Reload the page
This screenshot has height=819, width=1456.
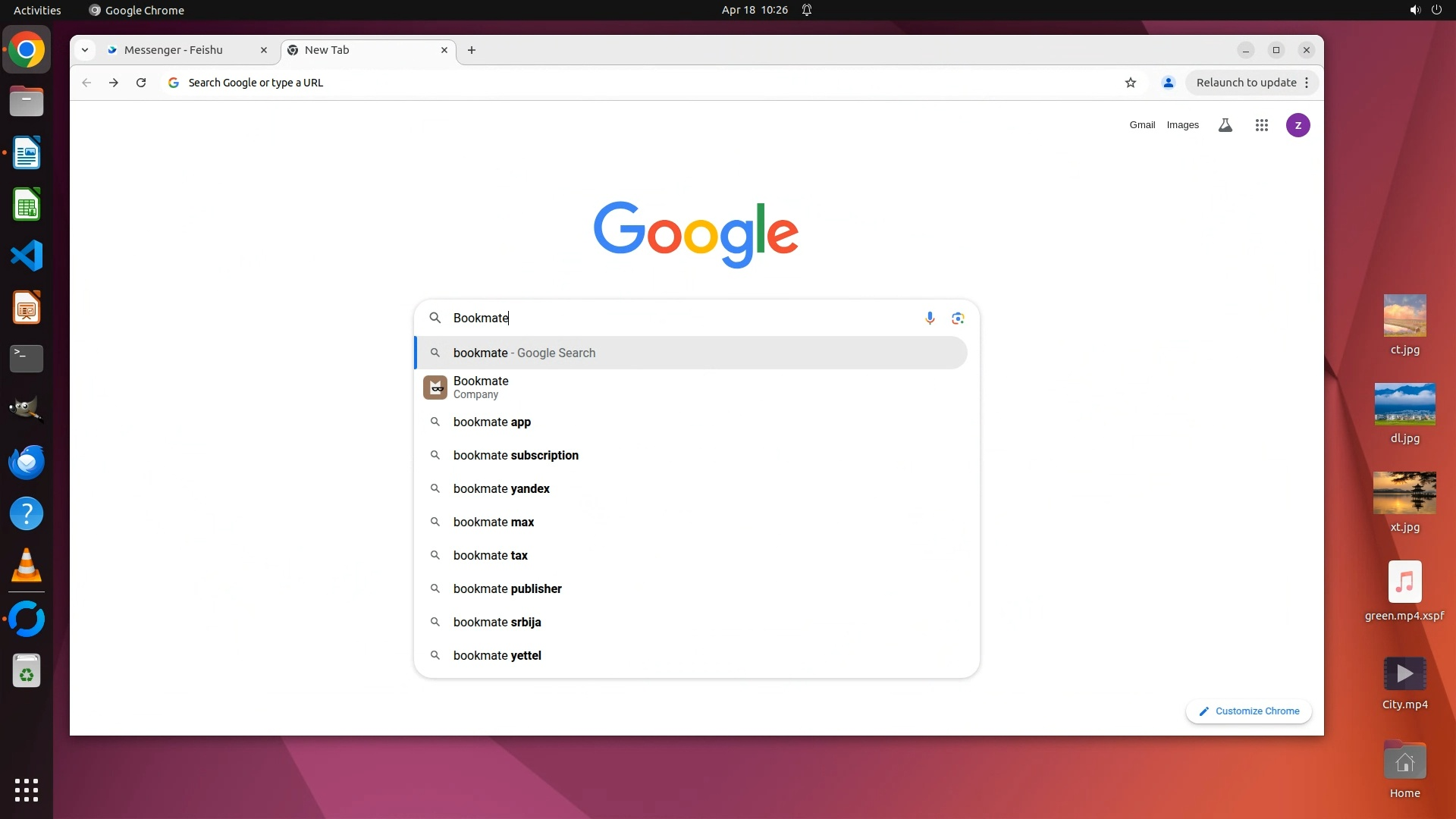click(x=141, y=83)
